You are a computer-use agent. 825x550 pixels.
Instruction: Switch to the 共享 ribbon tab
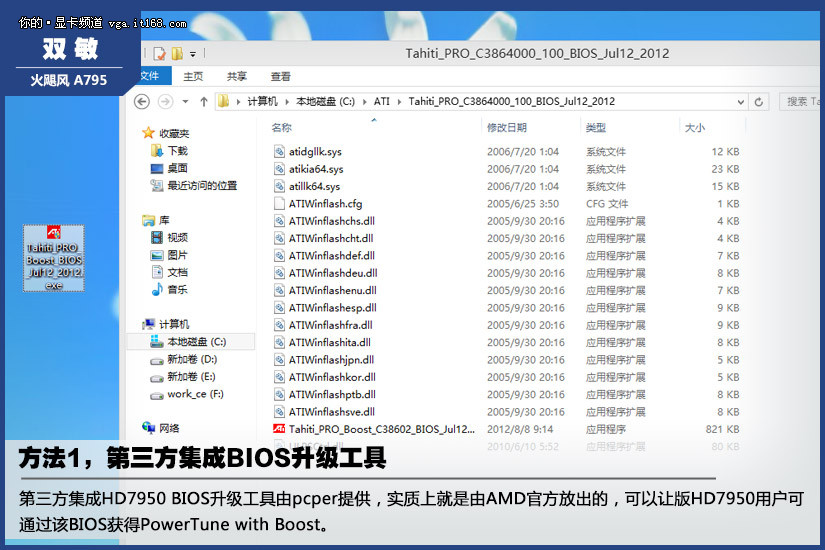237,76
